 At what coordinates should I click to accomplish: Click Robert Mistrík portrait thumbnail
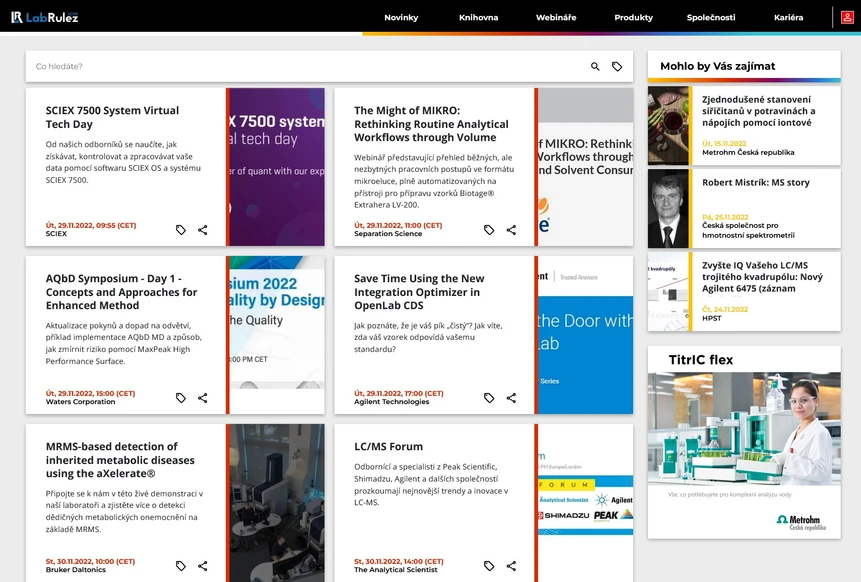[668, 209]
